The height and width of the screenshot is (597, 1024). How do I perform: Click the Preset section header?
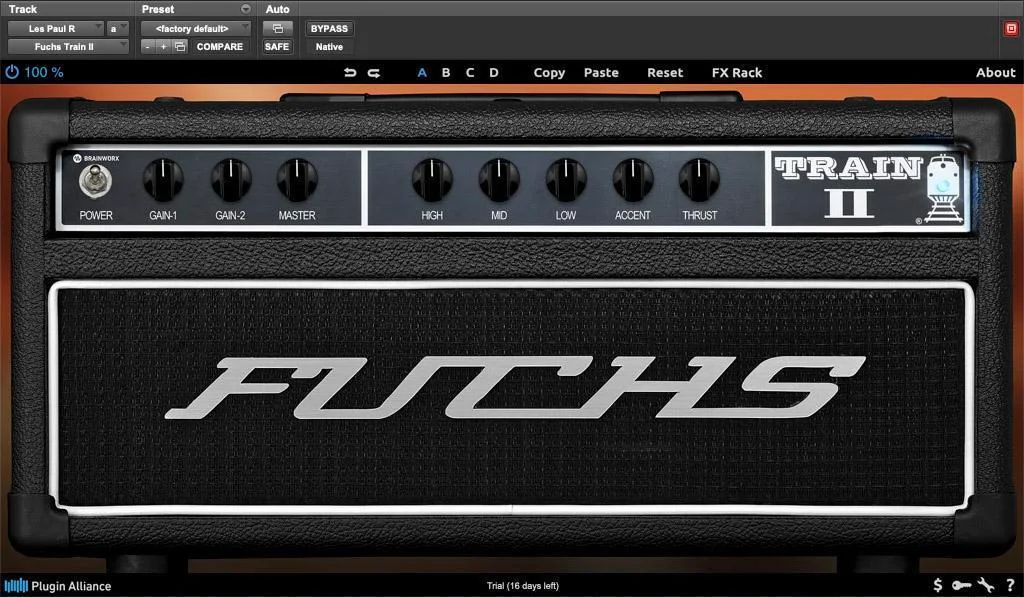(158, 9)
